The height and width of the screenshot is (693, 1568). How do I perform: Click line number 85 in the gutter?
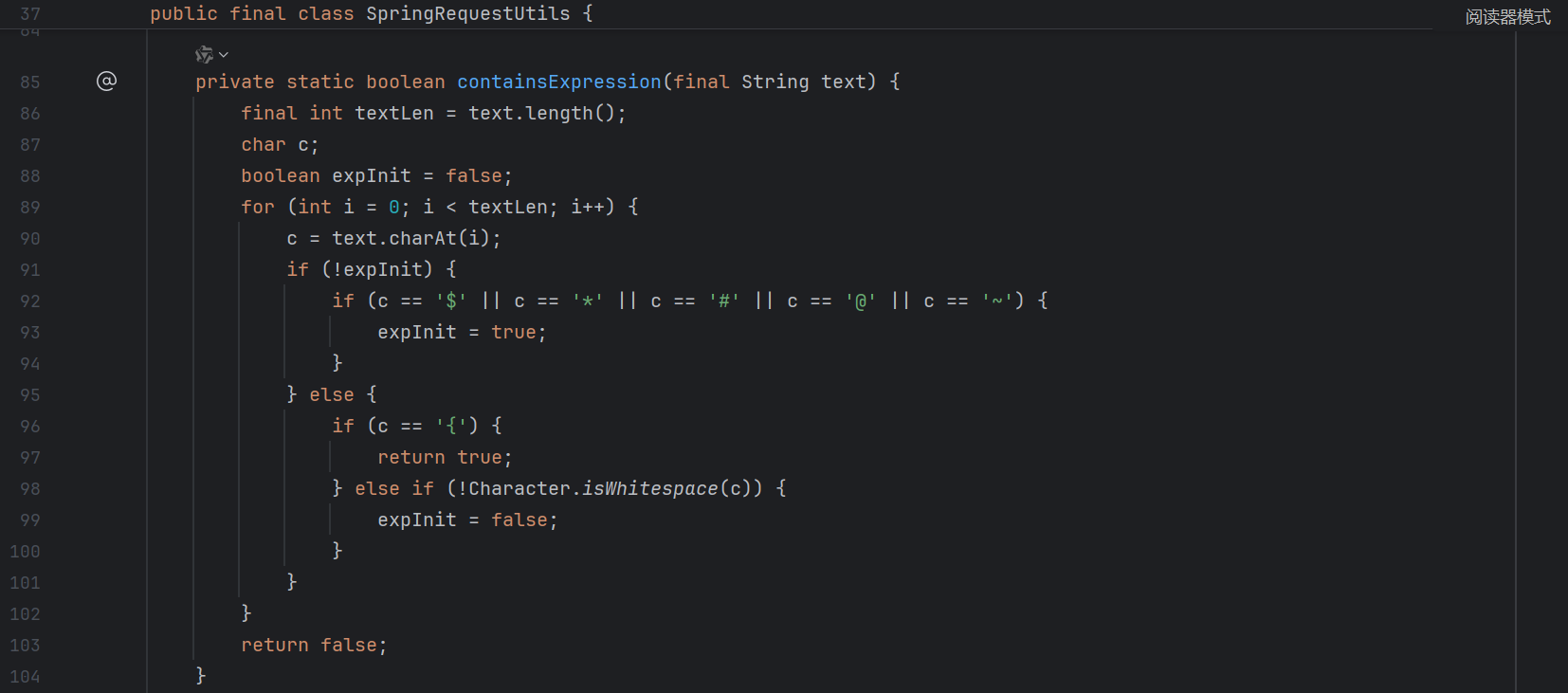pyautogui.click(x=30, y=82)
